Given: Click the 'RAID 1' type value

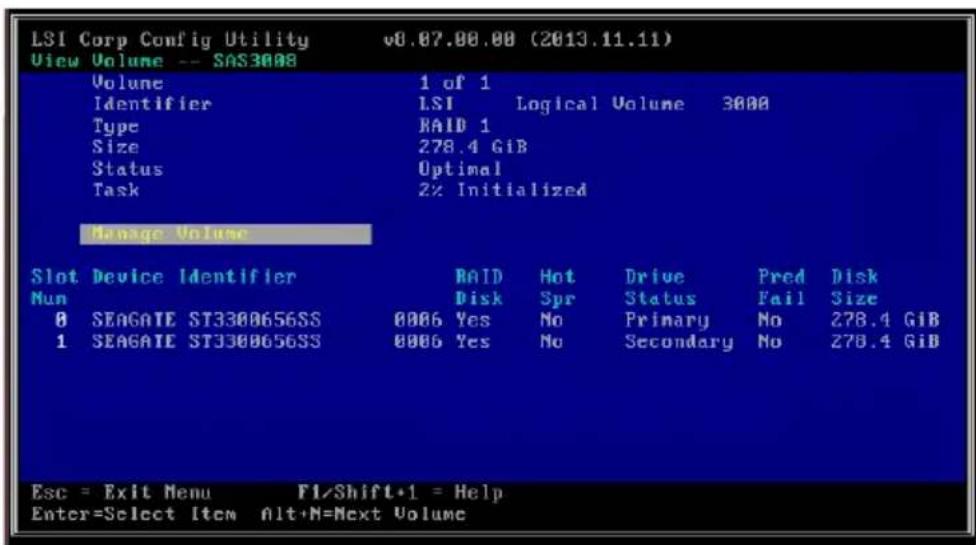Looking at the screenshot, I should pos(454,126).
